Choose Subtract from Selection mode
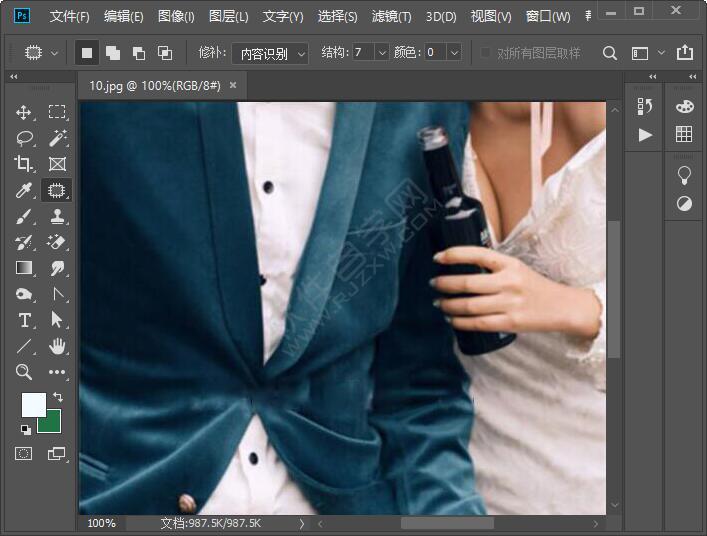The image size is (707, 536). 139,53
